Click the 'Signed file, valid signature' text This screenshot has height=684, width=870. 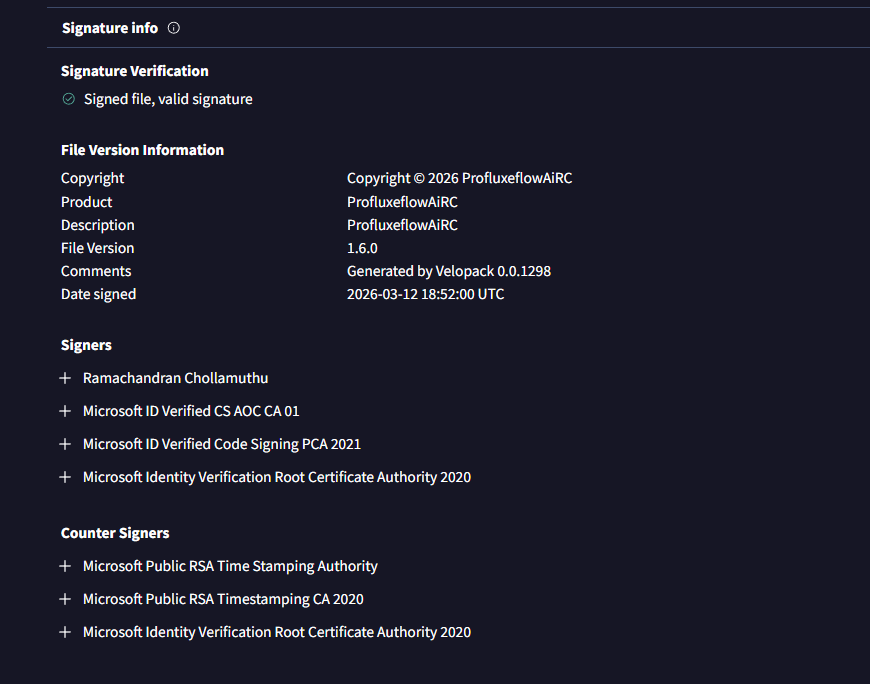pos(168,99)
